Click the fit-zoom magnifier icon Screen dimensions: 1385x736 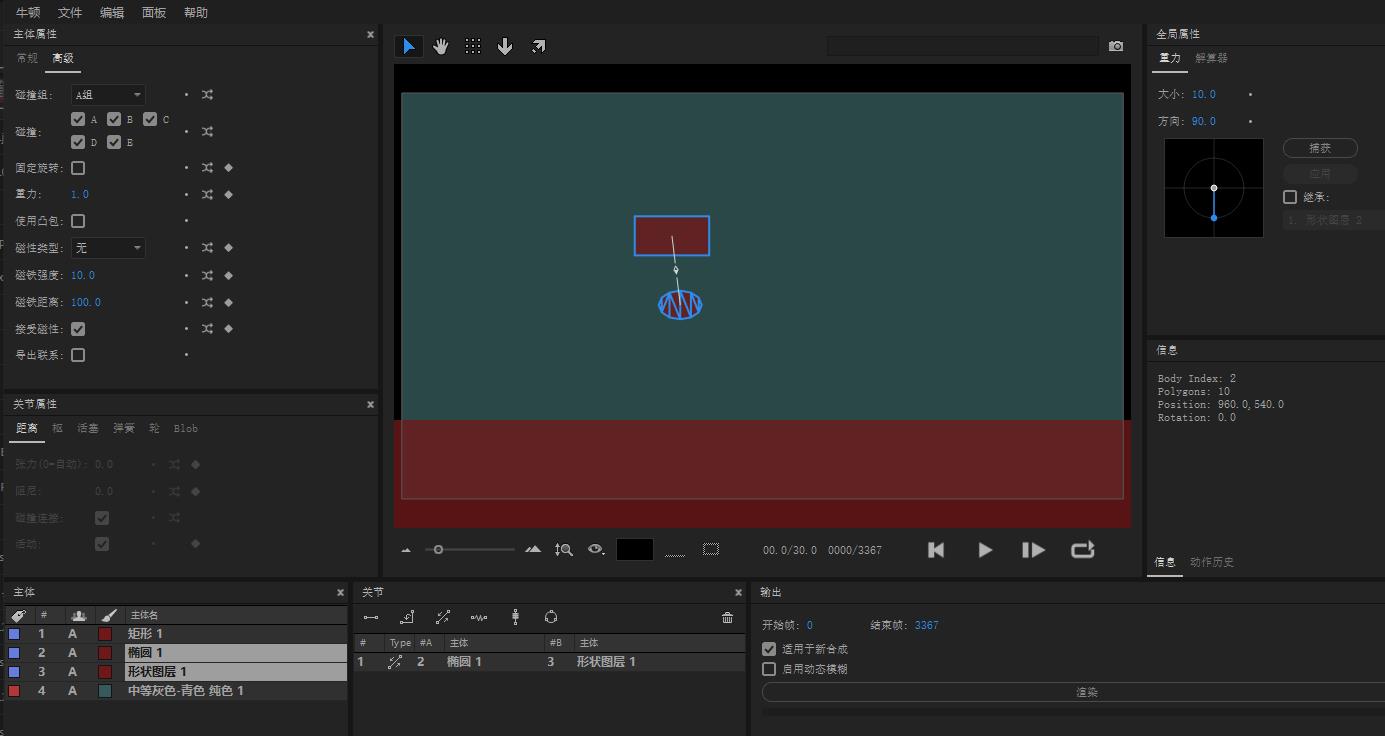click(x=564, y=549)
